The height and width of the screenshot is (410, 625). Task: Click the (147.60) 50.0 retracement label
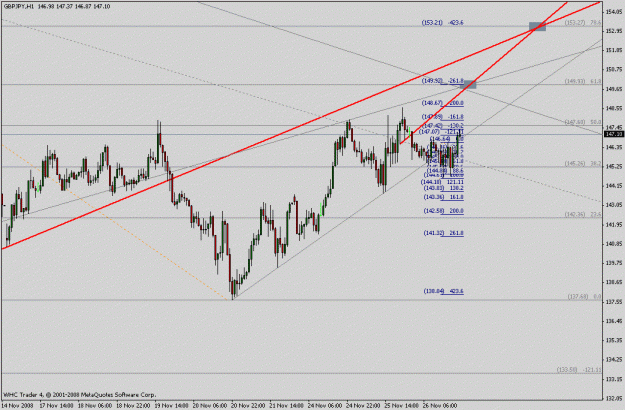(x=583, y=122)
